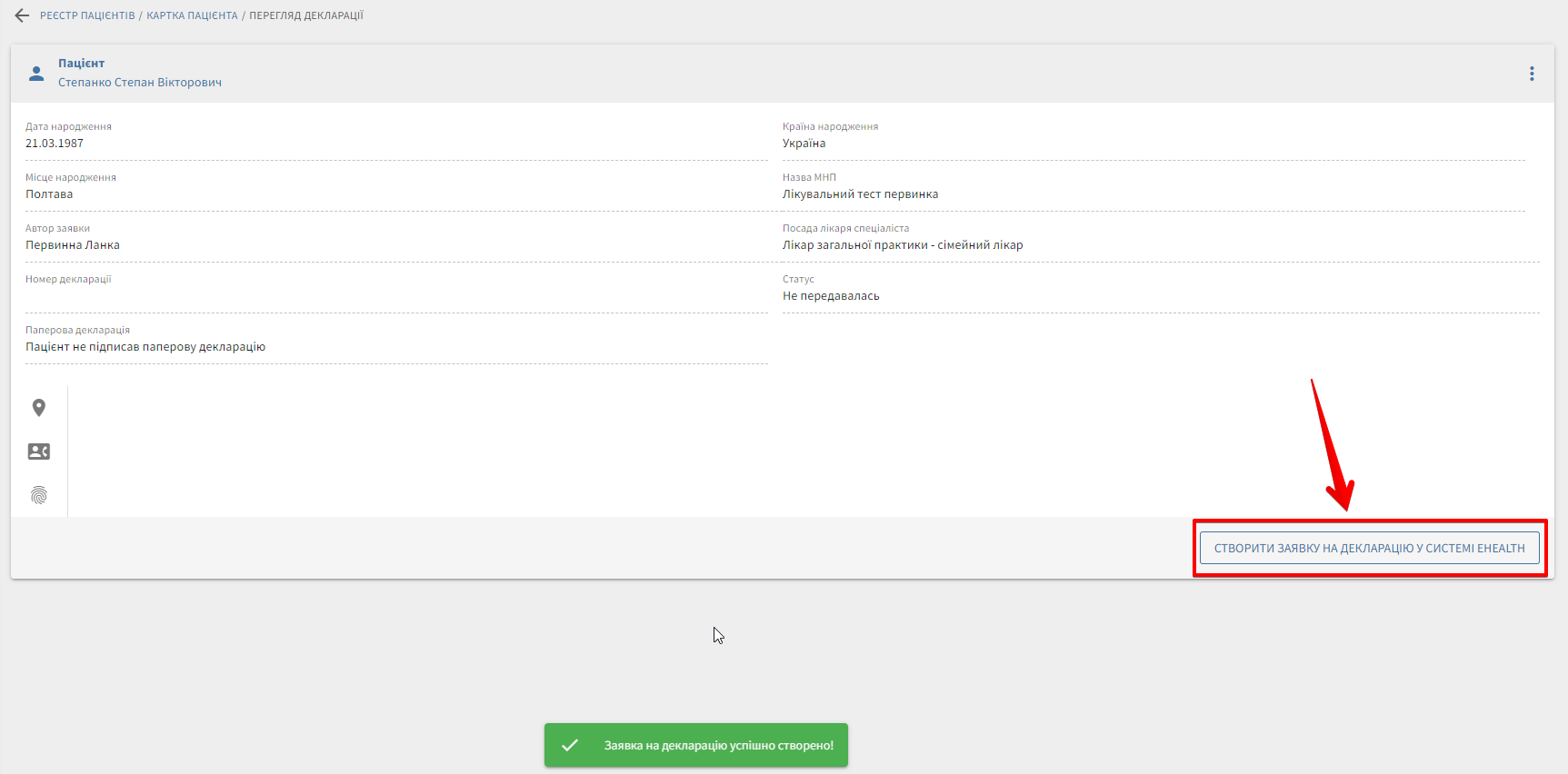The height and width of the screenshot is (774, 1568).
Task: Click the country of birth value Україна
Action: coord(804,144)
